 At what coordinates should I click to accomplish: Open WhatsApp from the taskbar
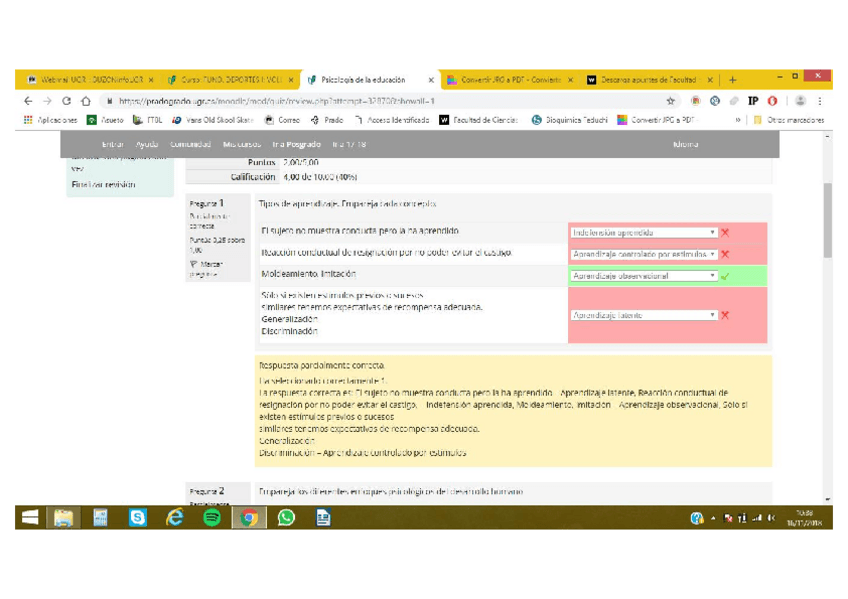coord(286,517)
